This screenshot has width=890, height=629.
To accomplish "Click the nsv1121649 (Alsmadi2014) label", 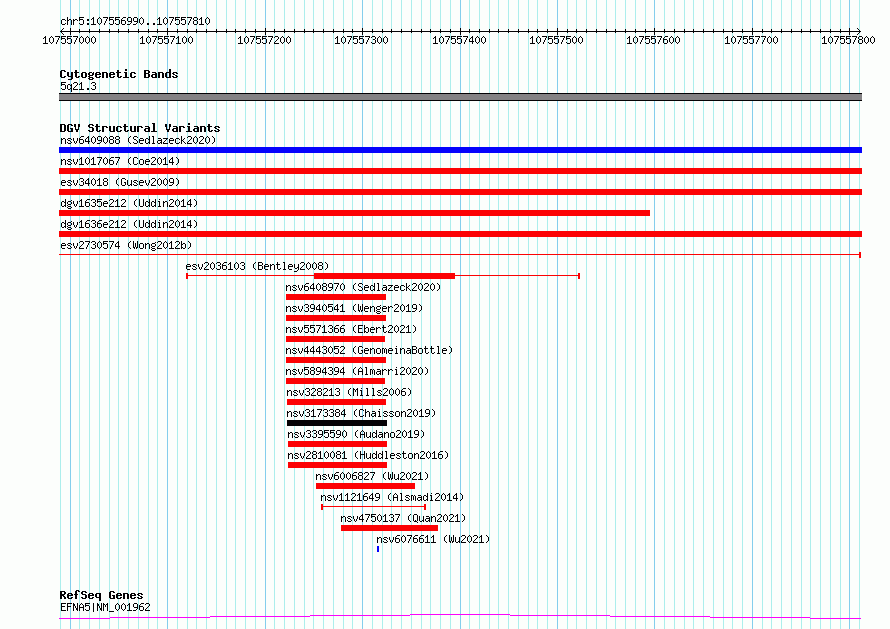I will tap(392, 497).
